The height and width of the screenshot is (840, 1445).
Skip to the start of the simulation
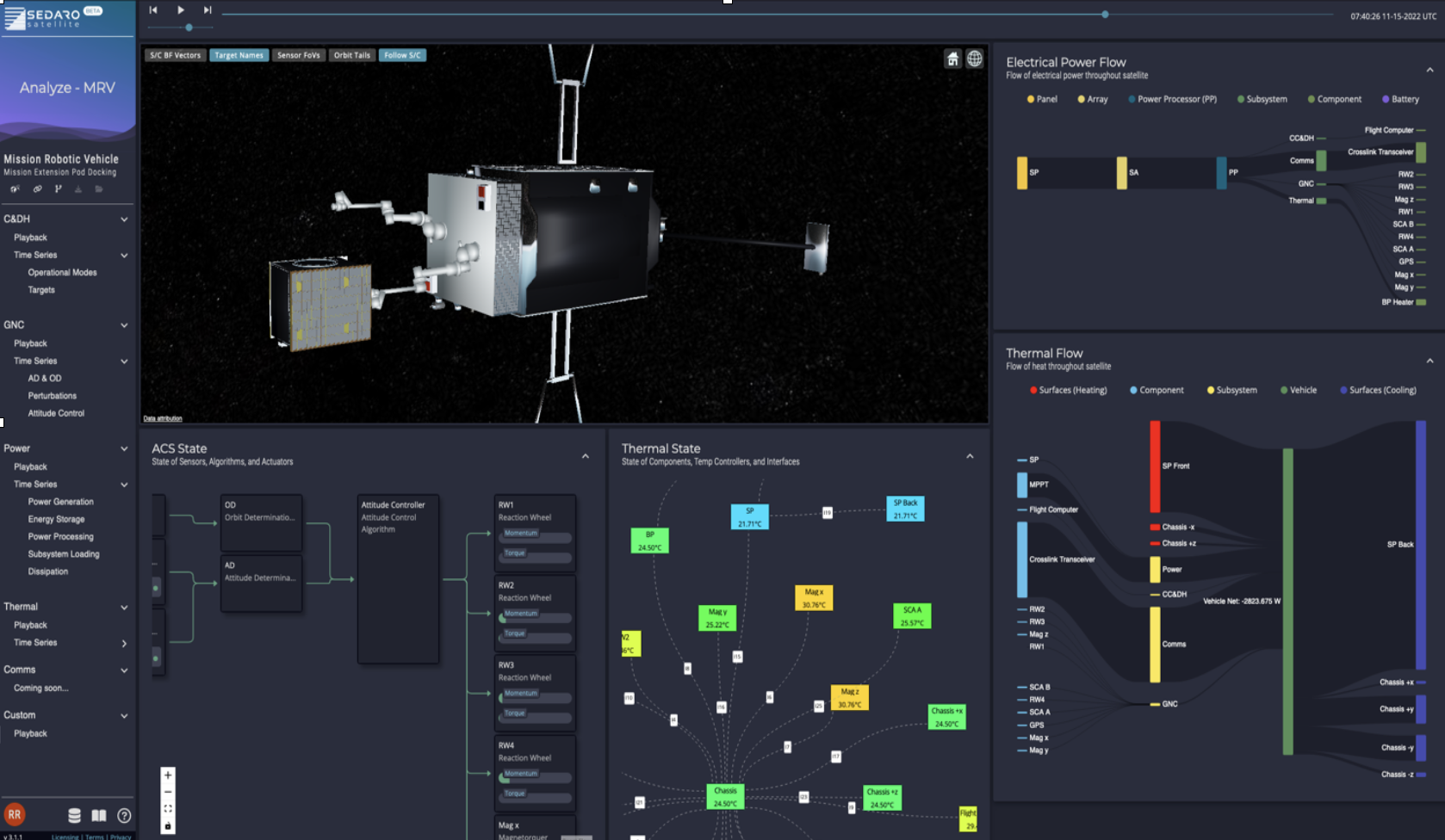click(153, 10)
